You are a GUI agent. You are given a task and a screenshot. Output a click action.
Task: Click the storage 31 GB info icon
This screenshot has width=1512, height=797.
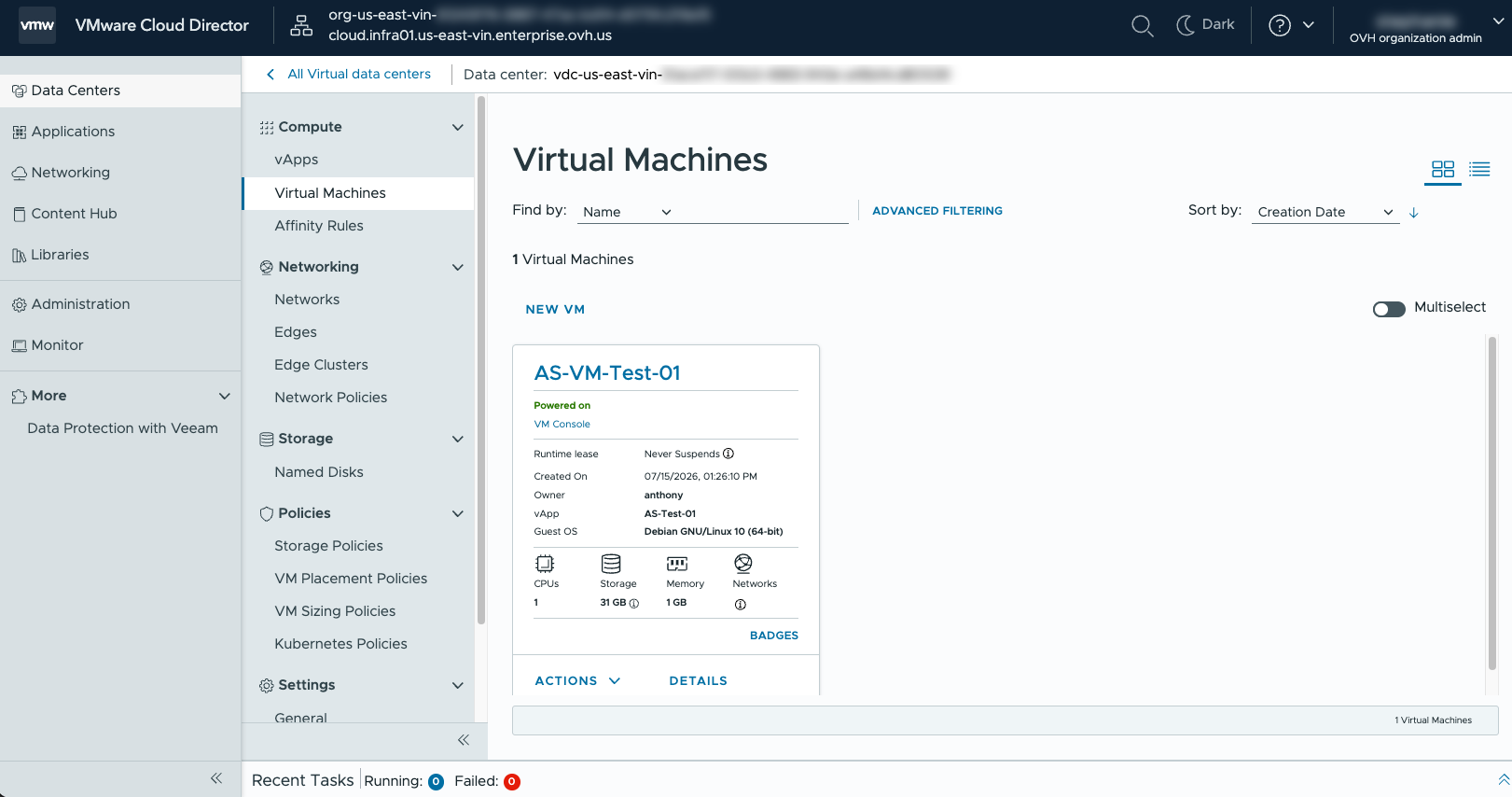coord(634,604)
